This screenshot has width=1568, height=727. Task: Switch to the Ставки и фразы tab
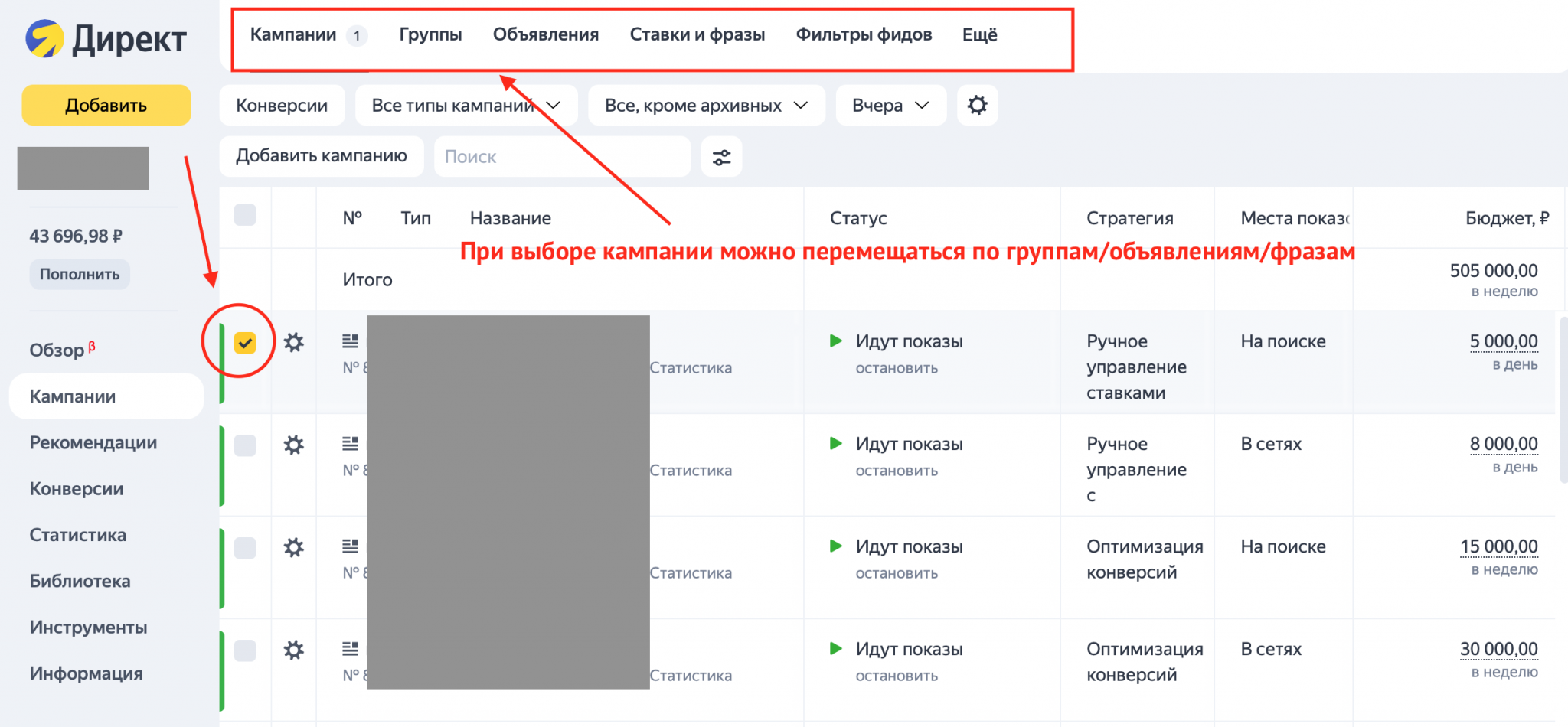click(x=697, y=34)
